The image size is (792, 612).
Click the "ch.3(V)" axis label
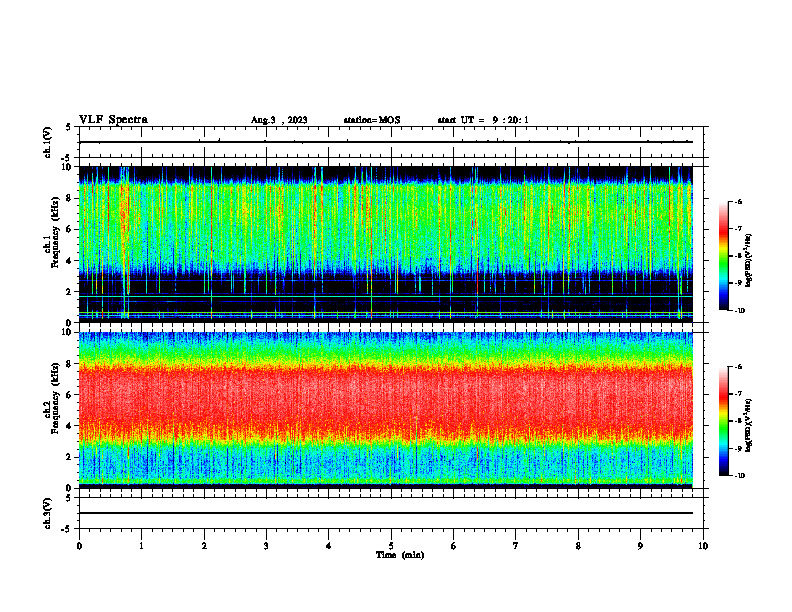coord(48,513)
